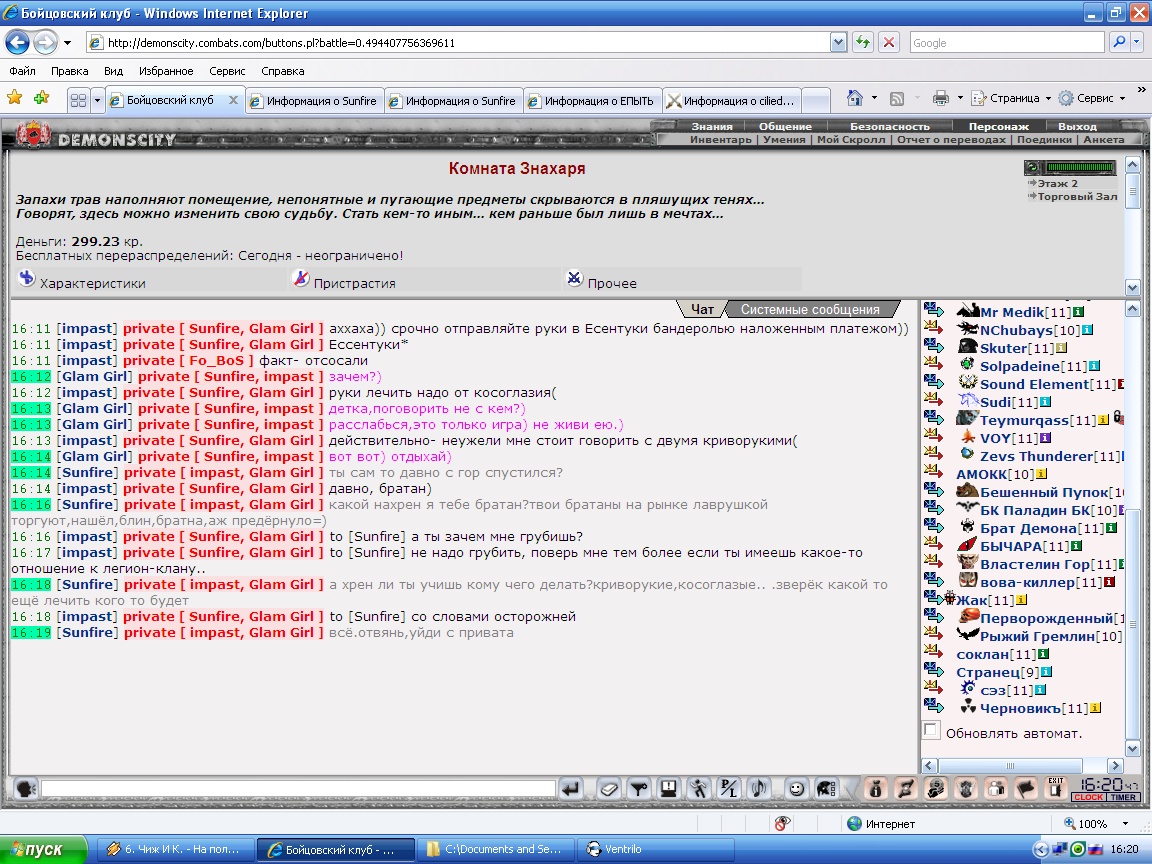The image size is (1152, 864).
Task: Click the printer icon in IE toolbar
Action: click(x=940, y=98)
